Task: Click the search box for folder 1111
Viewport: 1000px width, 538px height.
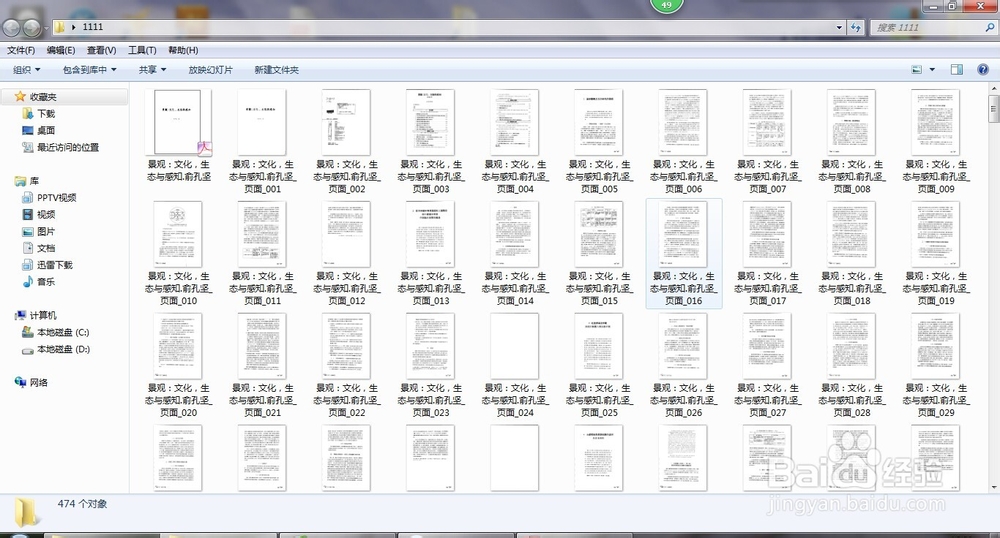Action: (x=927, y=27)
